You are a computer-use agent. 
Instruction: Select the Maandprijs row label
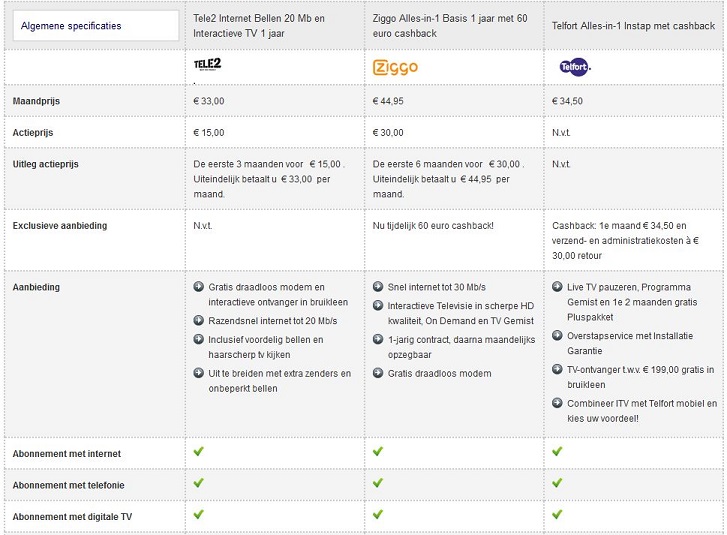36,101
